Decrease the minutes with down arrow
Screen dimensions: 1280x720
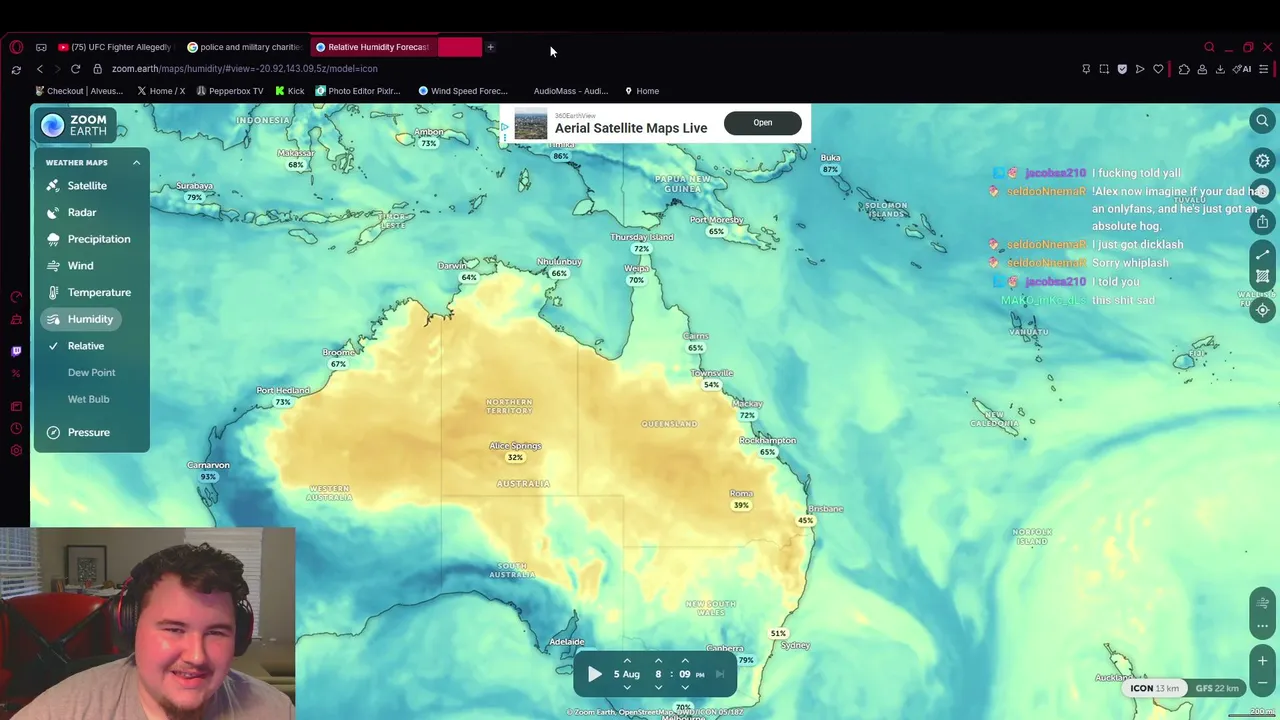(685, 688)
